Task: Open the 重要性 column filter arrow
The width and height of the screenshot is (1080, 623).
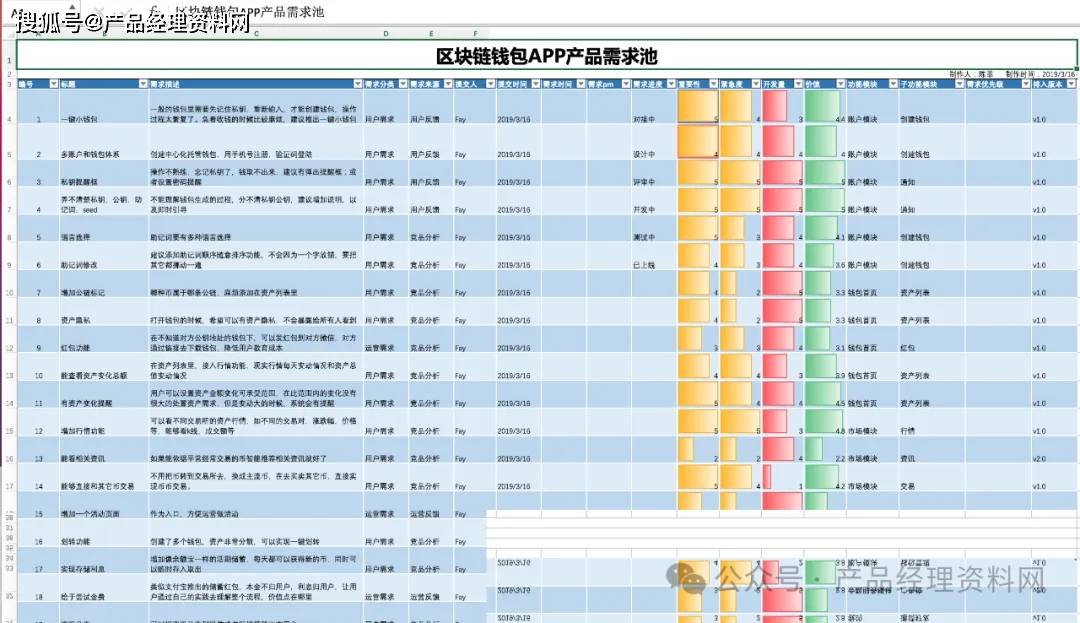Action: tap(712, 85)
